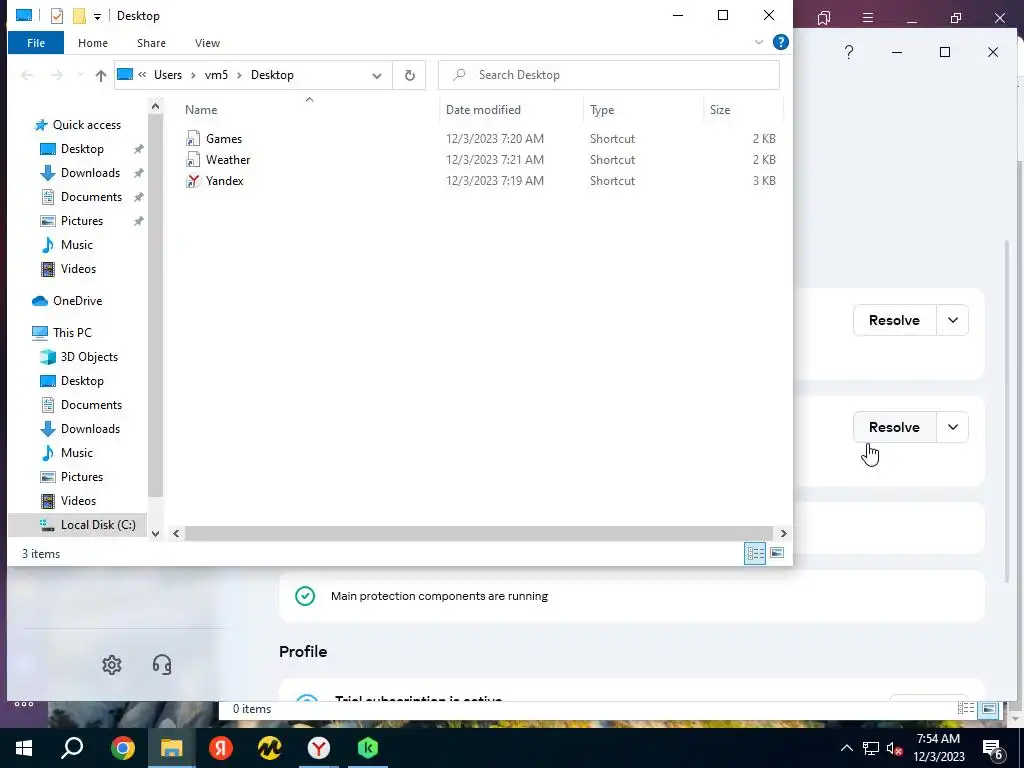Open the browser hamburger menu icon

point(868,18)
